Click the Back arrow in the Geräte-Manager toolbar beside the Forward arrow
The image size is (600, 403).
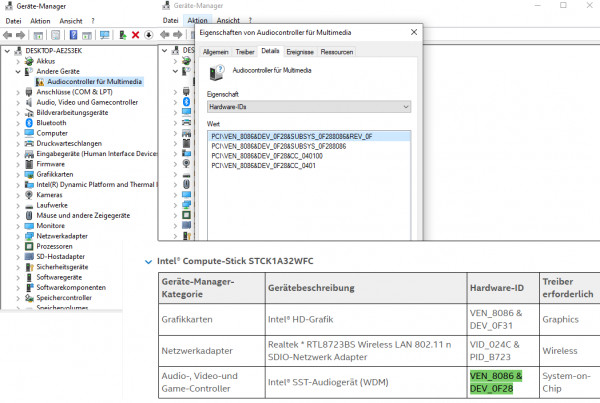tap(7, 35)
